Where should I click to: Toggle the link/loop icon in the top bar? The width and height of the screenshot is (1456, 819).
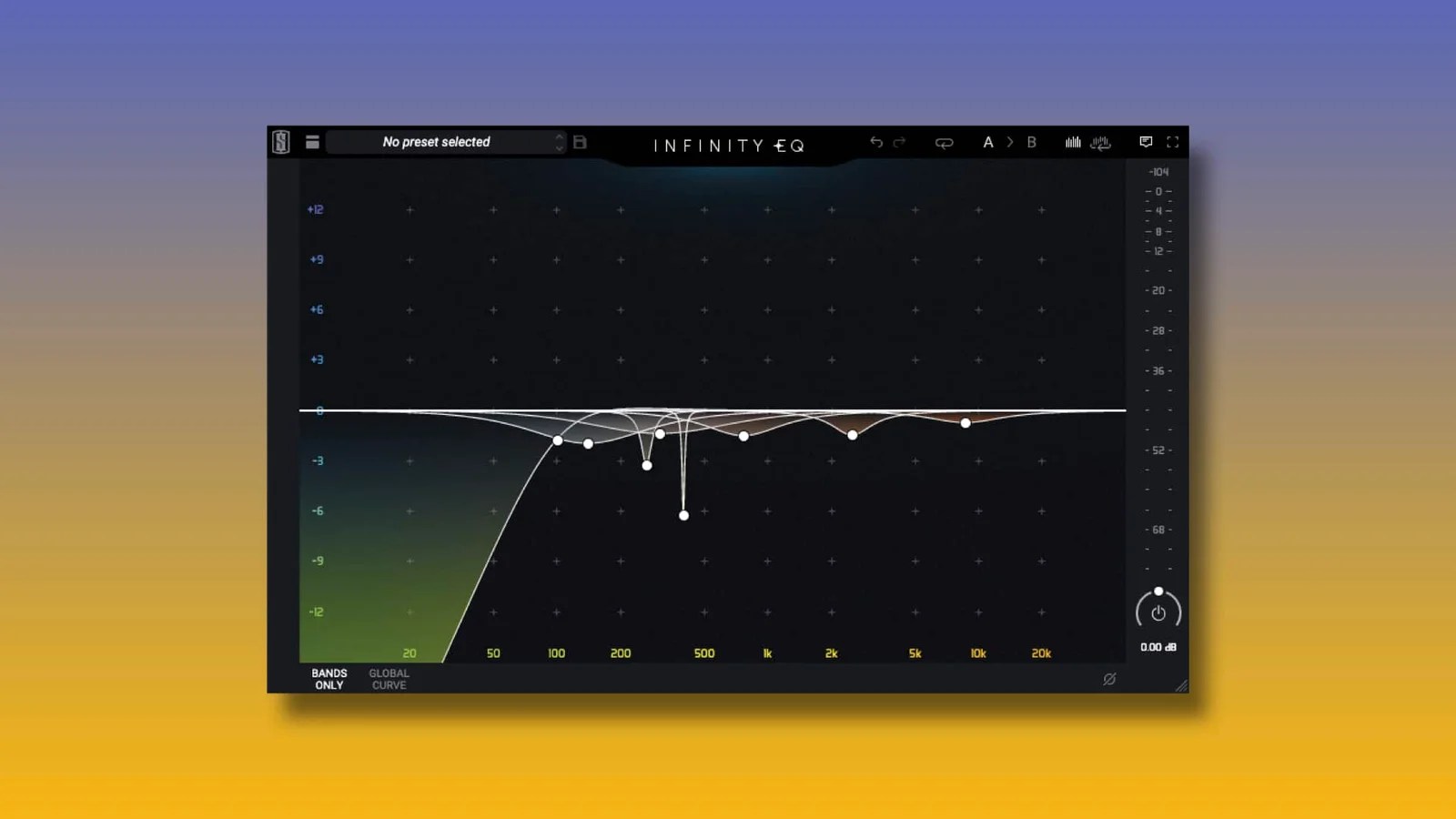944,143
